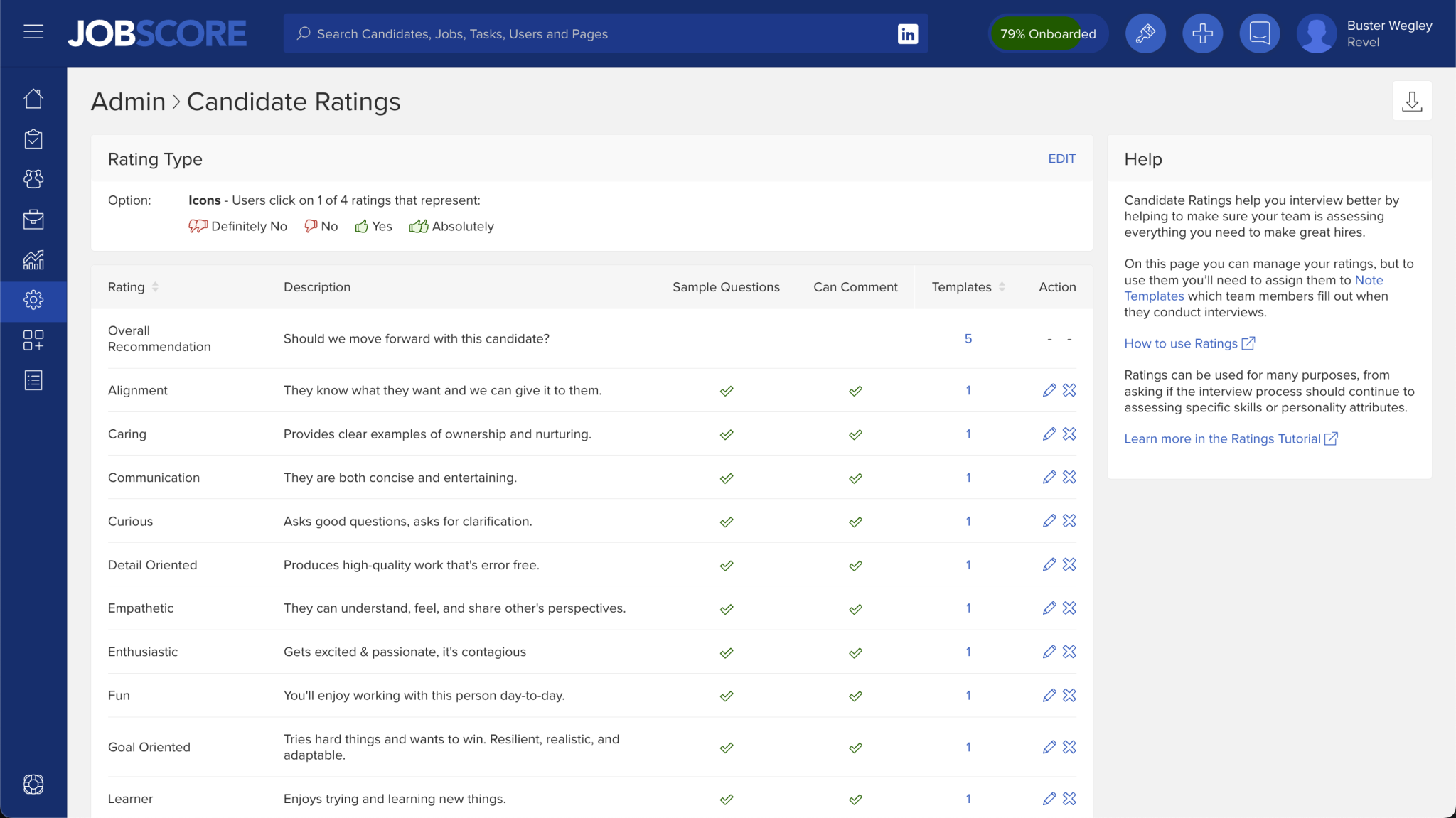Edit the Alignment rating with the pencil icon
The image size is (1456, 818).
tap(1049, 390)
